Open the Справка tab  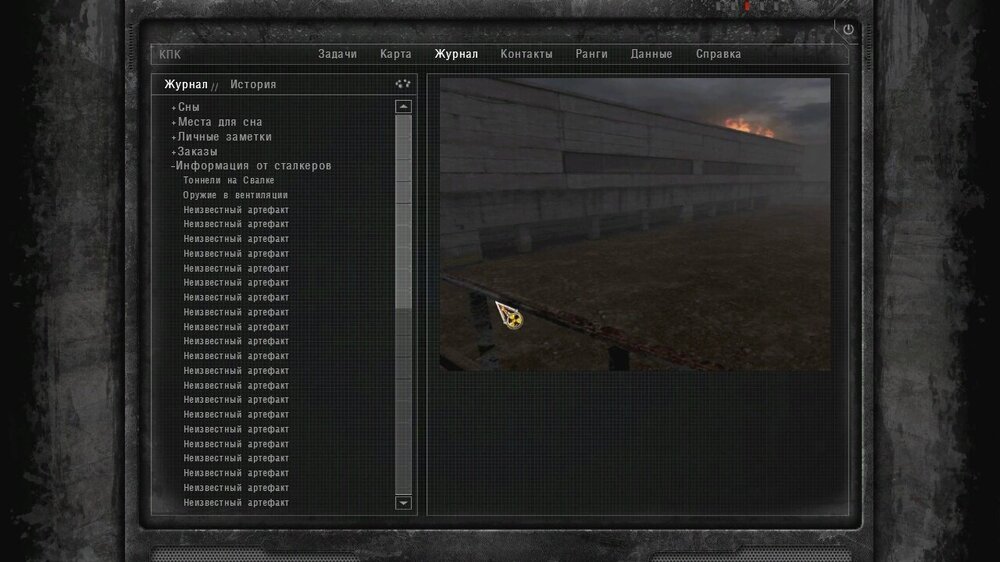(718, 54)
